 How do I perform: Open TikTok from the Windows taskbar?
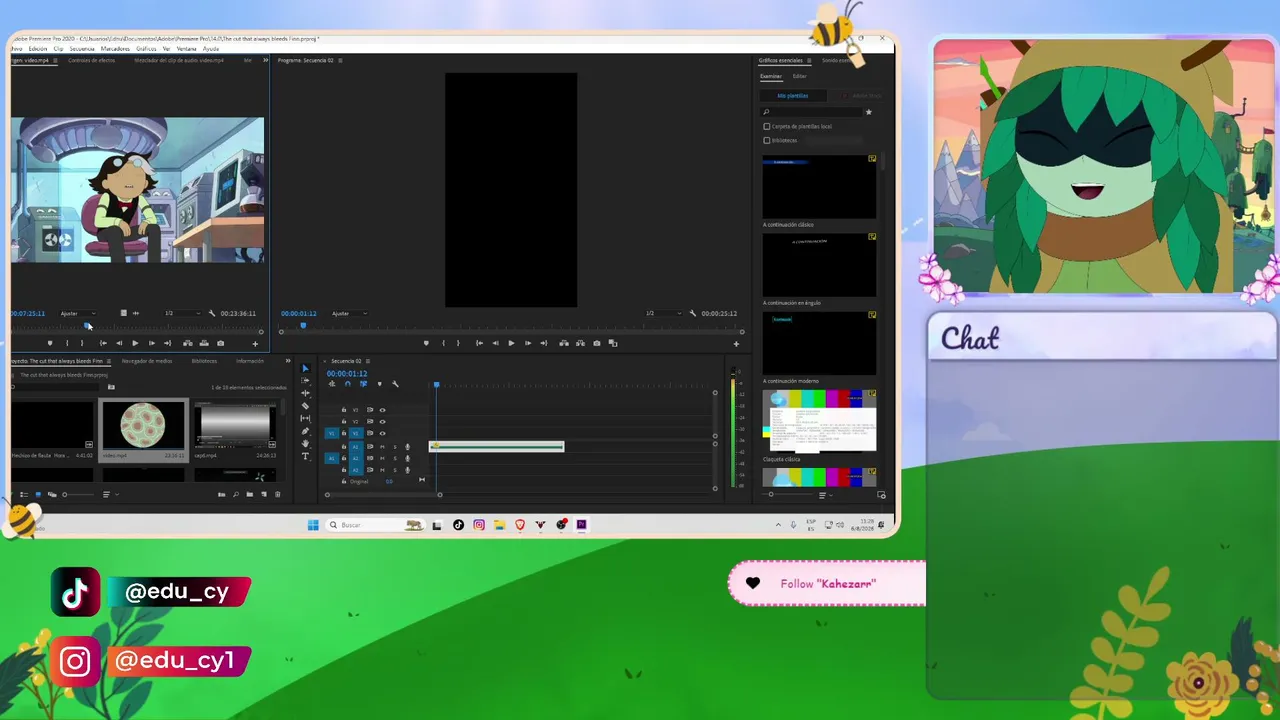tap(459, 525)
